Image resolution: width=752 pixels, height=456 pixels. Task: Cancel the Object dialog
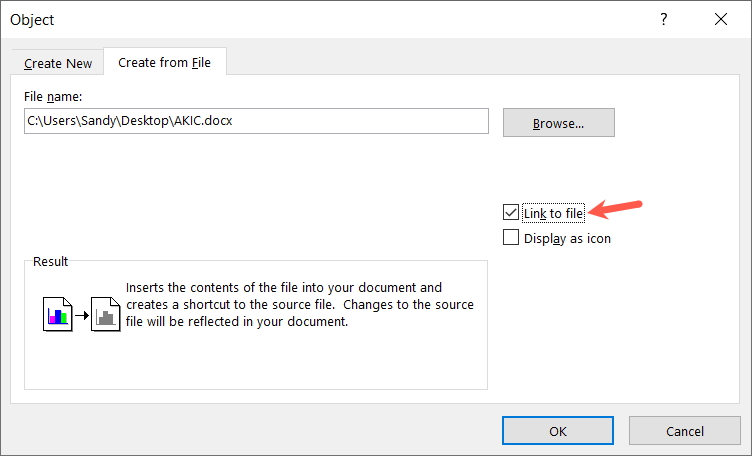(x=684, y=431)
